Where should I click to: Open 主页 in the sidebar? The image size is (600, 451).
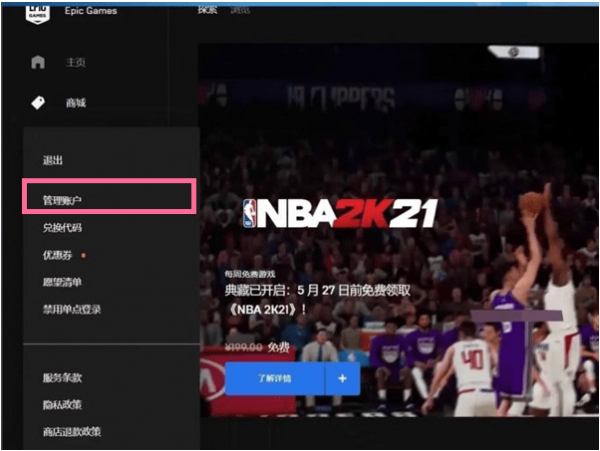[75, 62]
